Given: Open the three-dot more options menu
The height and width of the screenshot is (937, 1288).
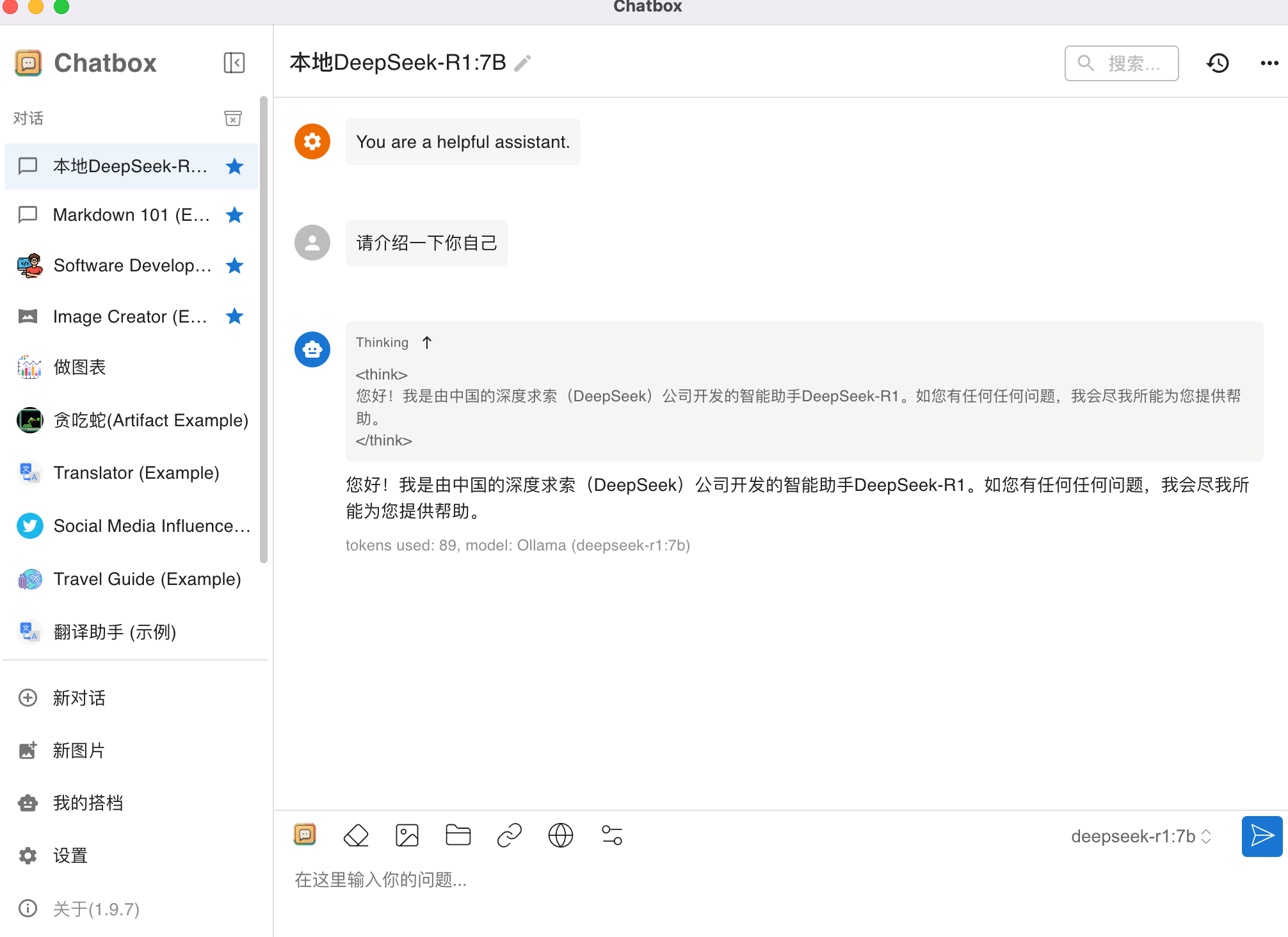Looking at the screenshot, I should (1269, 63).
